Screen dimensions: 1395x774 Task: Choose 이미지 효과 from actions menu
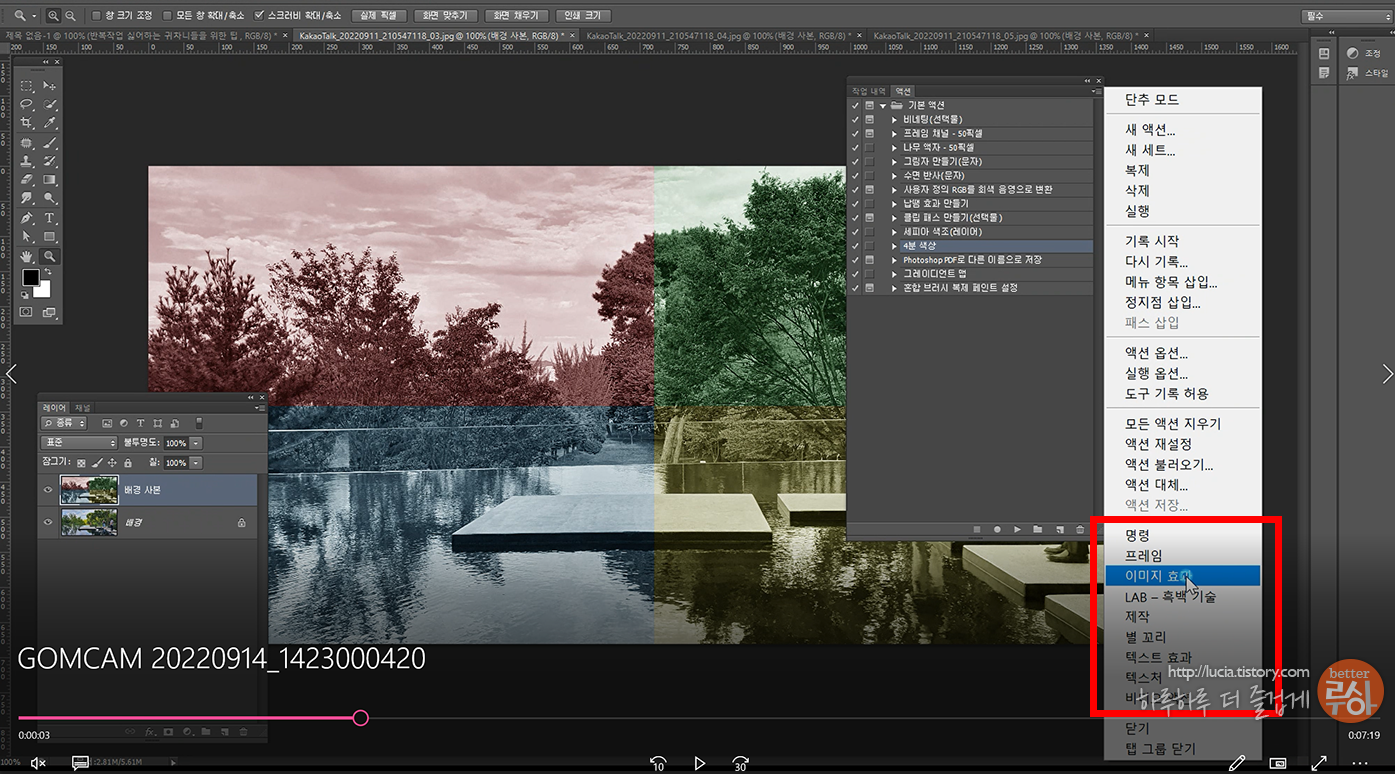[x=1183, y=576]
